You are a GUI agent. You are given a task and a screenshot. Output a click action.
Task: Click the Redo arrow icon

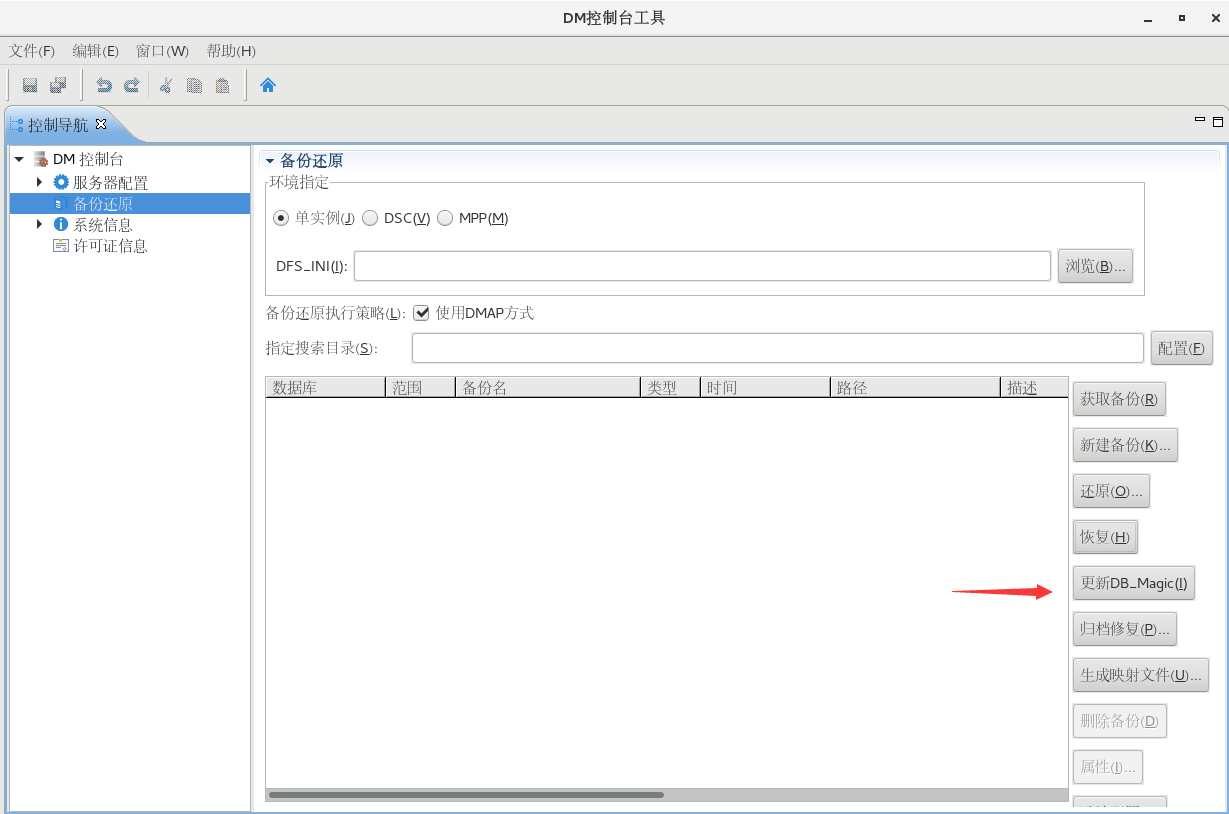(131, 85)
